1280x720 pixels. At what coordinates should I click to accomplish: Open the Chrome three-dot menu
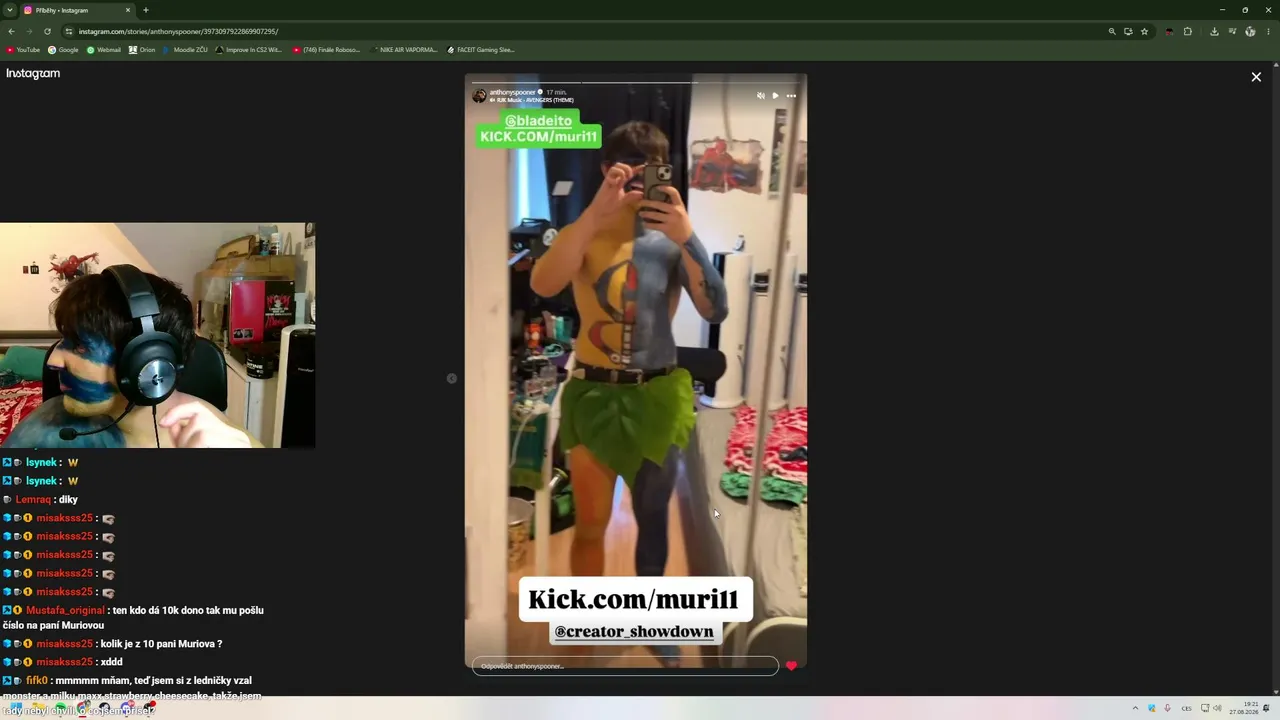(1268, 31)
